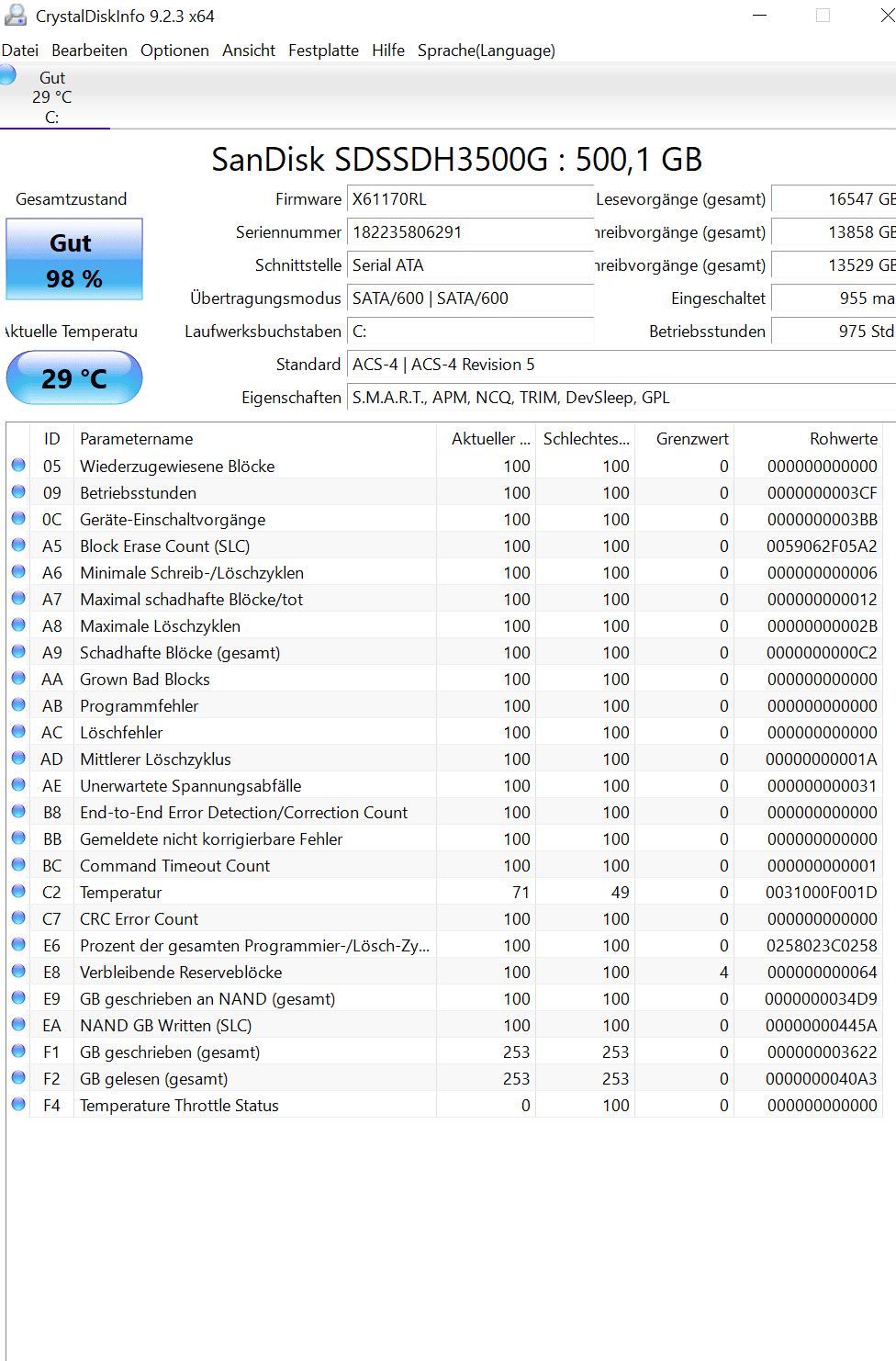Click status orb of Geräte-Einschaltvorgänge row
The image size is (896, 1361).
[x=18, y=518]
